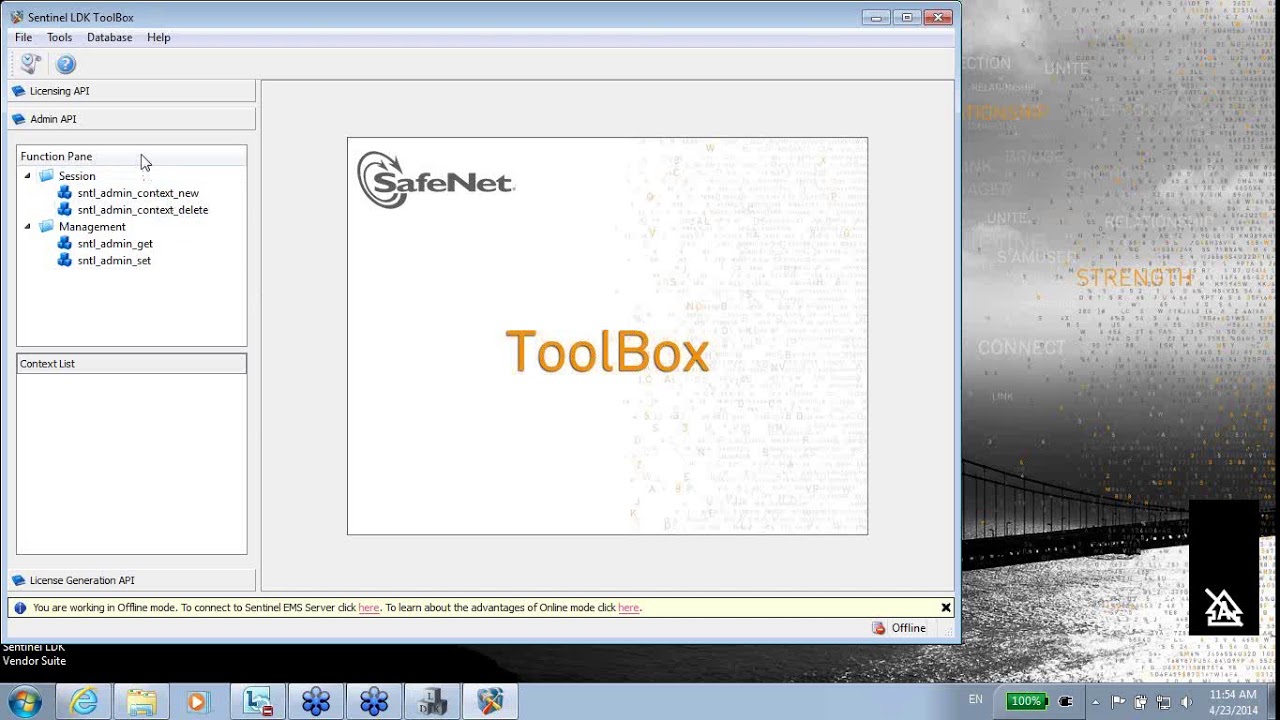Maximize the Sentinel LDK ToolBox window
Viewport: 1280px width, 720px height.
click(907, 17)
